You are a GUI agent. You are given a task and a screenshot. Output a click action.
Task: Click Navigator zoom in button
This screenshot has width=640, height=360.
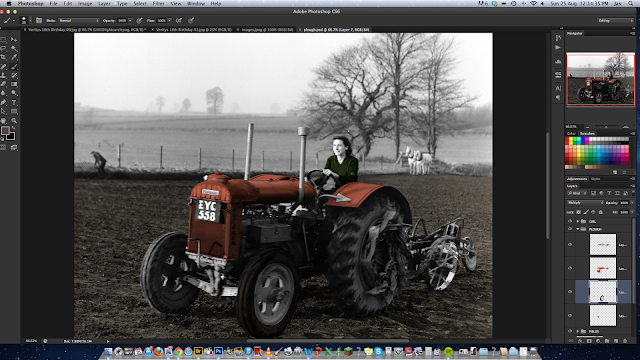(x=626, y=127)
